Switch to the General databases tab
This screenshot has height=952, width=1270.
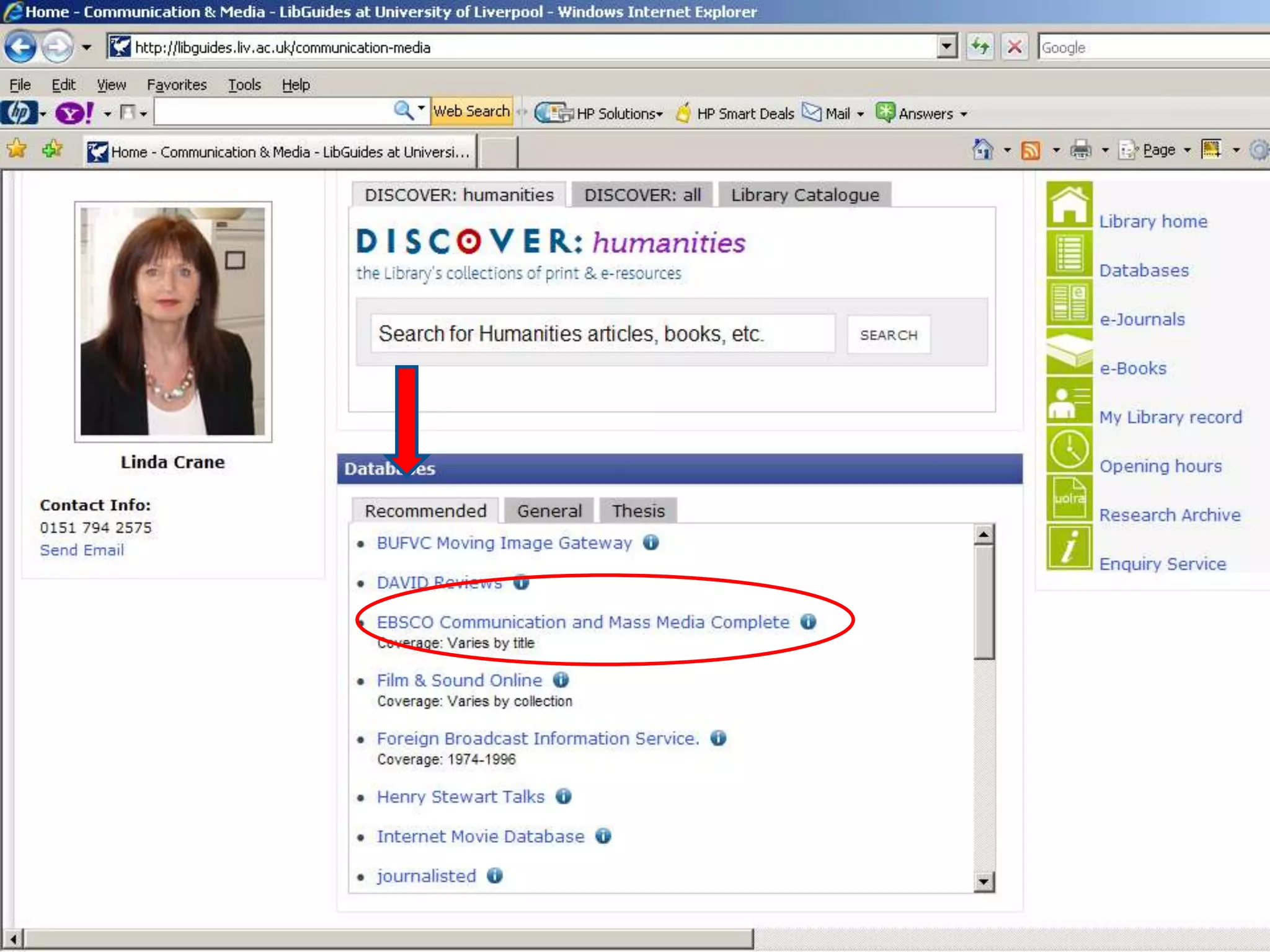(549, 511)
